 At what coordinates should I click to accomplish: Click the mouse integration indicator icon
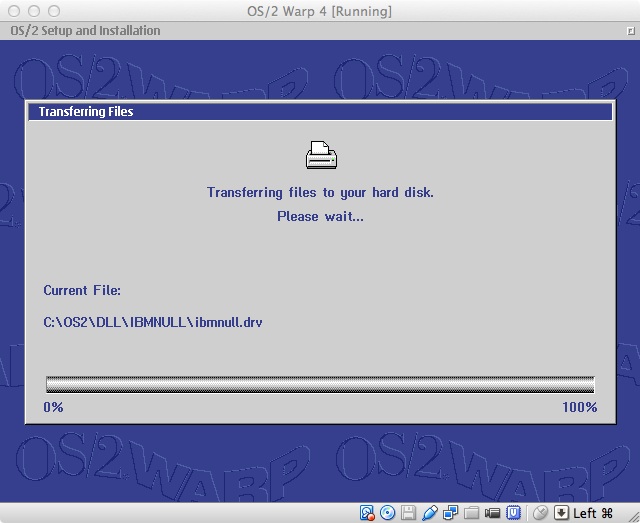point(540,513)
